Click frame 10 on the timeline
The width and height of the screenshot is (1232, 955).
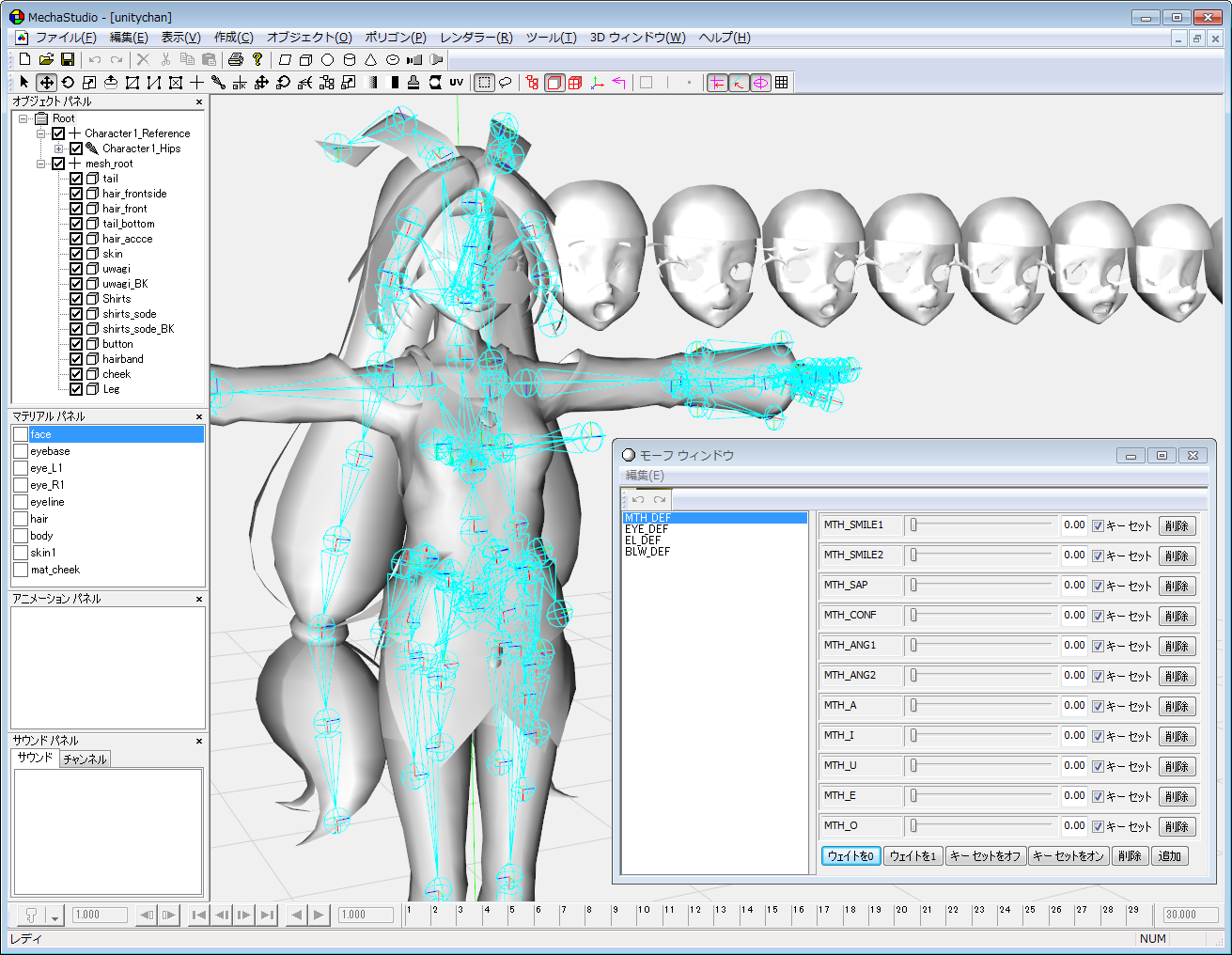(643, 911)
